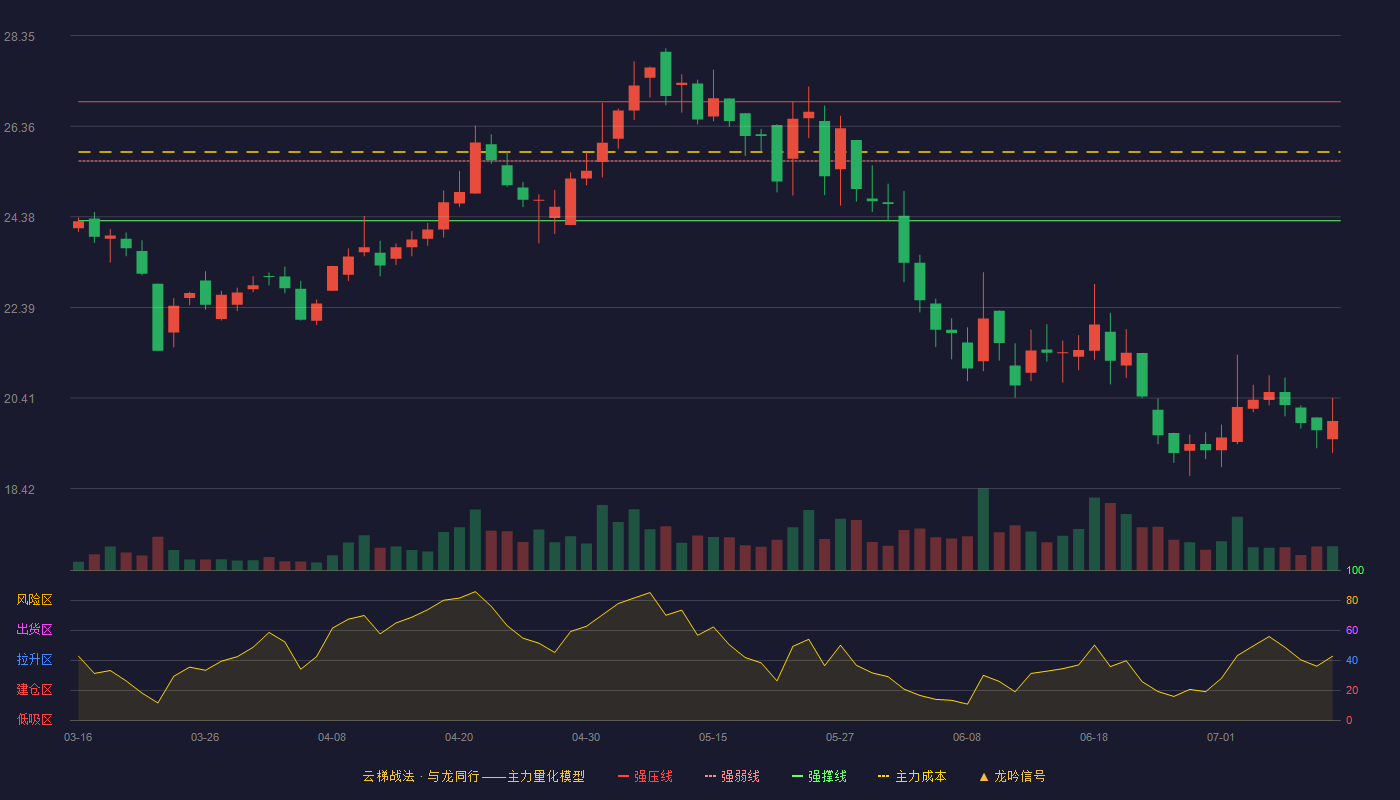The width and height of the screenshot is (1400, 800).
Task: Click the green 100 indicator scale value
Action: click(x=1355, y=571)
